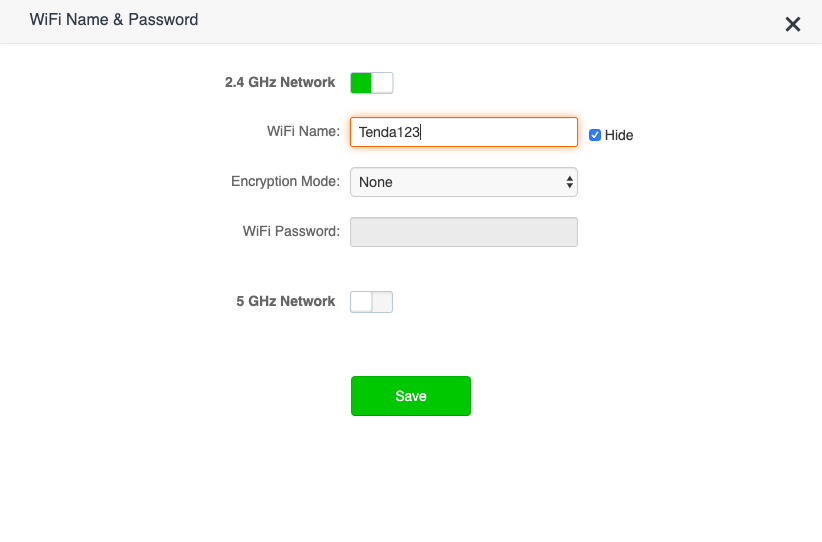Uncheck the Hide checkbox

pos(594,135)
